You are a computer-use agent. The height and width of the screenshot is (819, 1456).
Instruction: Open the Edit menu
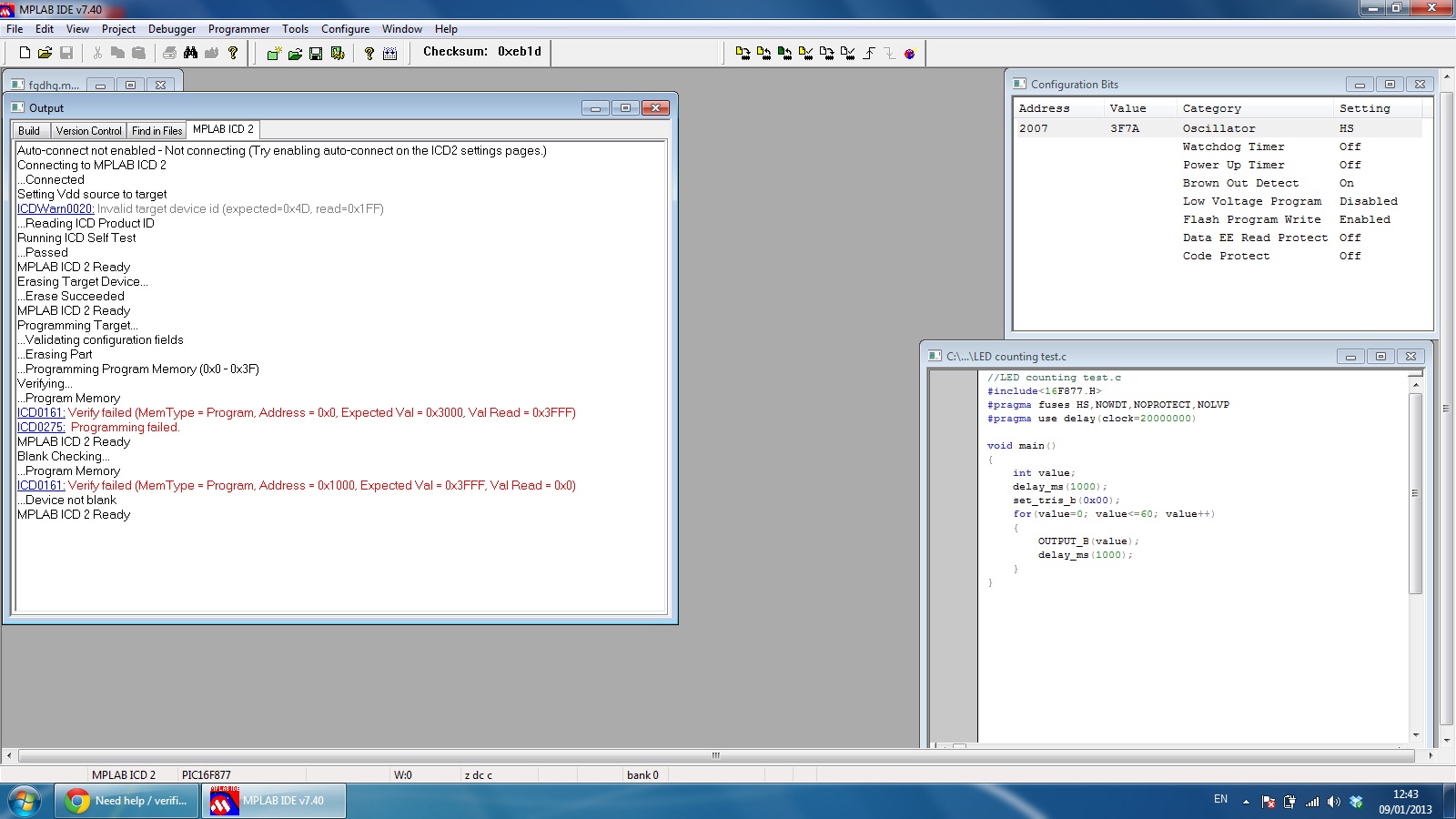45,29
